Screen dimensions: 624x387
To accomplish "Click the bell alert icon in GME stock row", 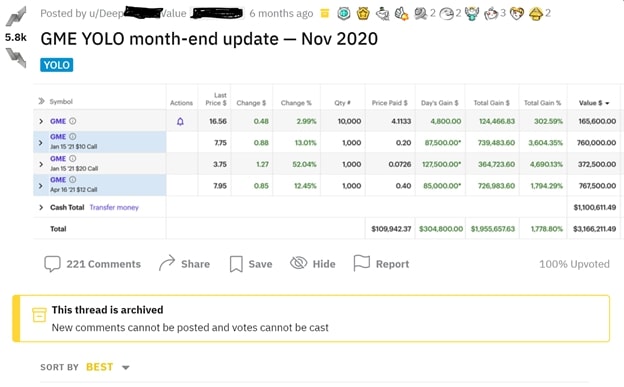I will pyautogui.click(x=180, y=121).
